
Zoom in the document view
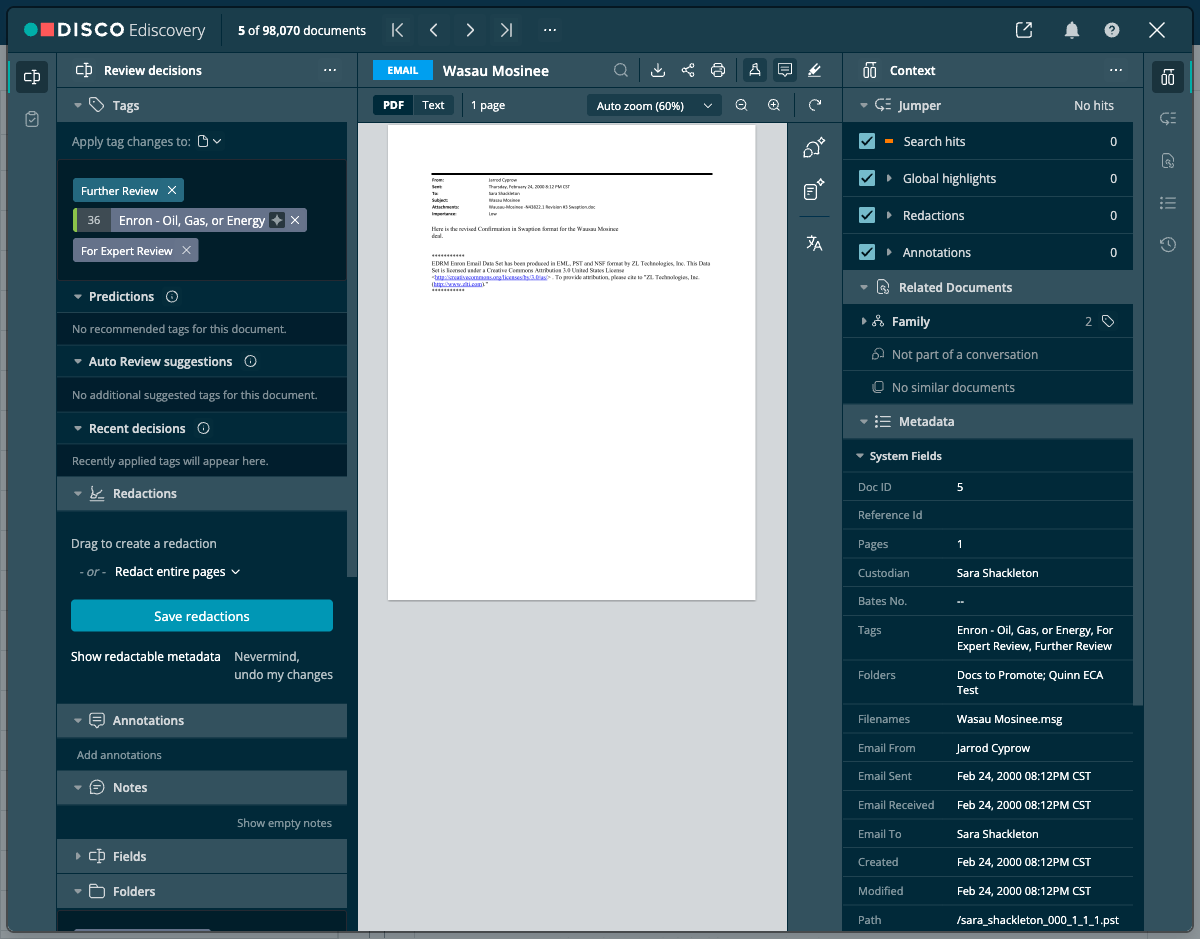(774, 105)
